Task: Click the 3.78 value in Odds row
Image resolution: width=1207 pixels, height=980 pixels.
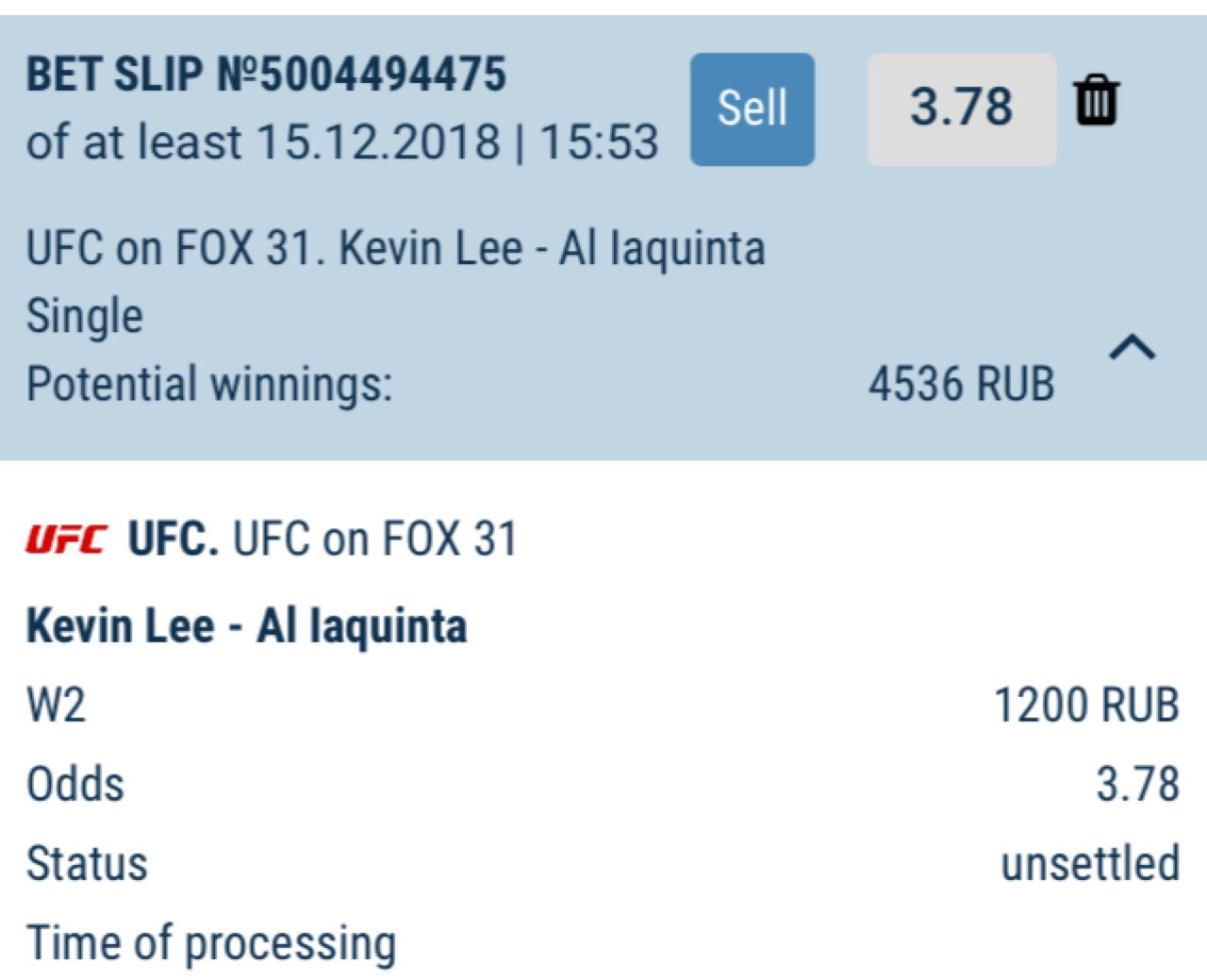Action: tap(1137, 784)
